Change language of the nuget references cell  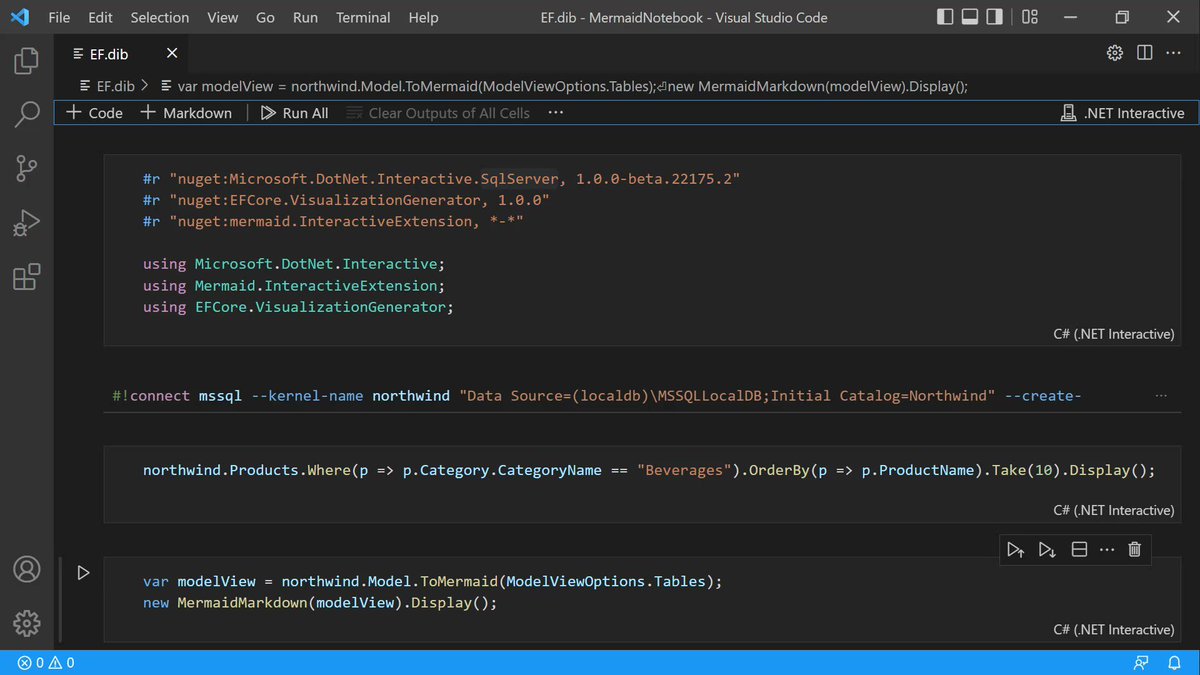click(1113, 334)
